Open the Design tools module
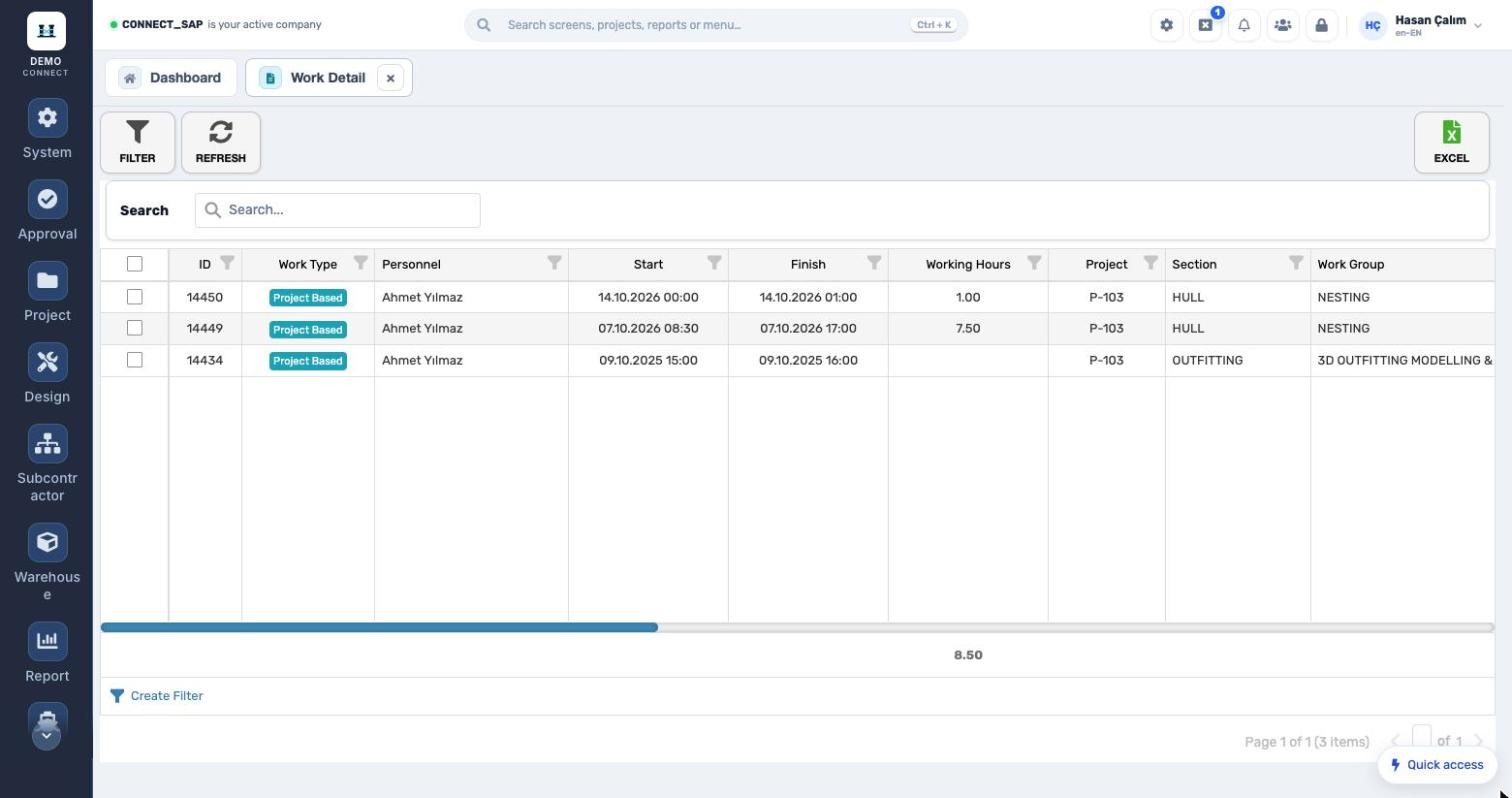The width and height of the screenshot is (1512, 798). coord(47,373)
